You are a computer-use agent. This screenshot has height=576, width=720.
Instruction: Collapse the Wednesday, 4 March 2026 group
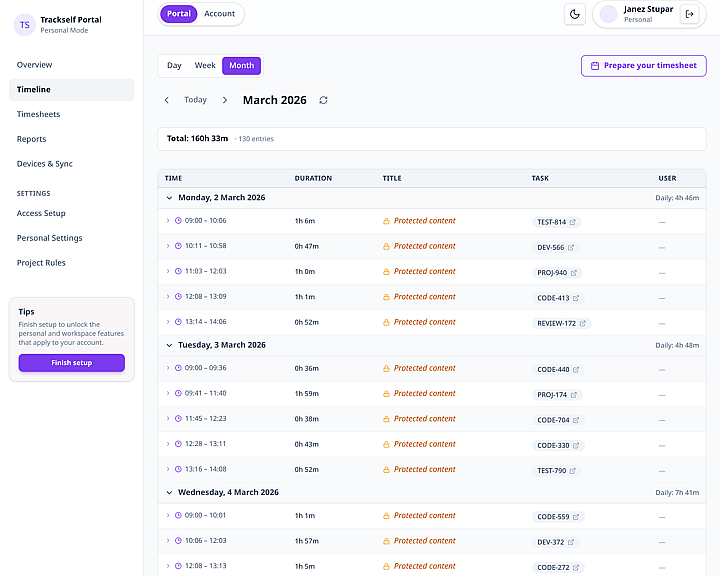[169, 492]
